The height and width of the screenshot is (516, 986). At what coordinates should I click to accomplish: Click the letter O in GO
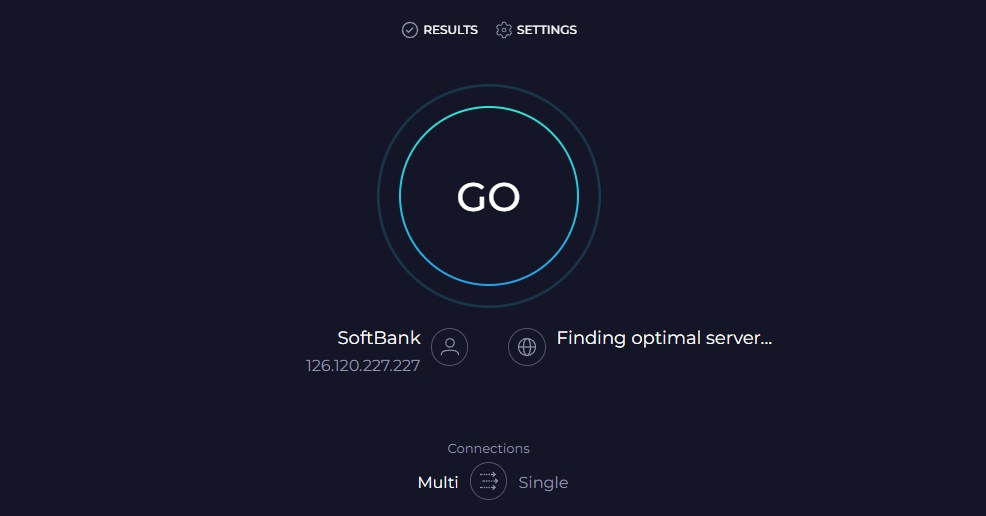pos(505,197)
